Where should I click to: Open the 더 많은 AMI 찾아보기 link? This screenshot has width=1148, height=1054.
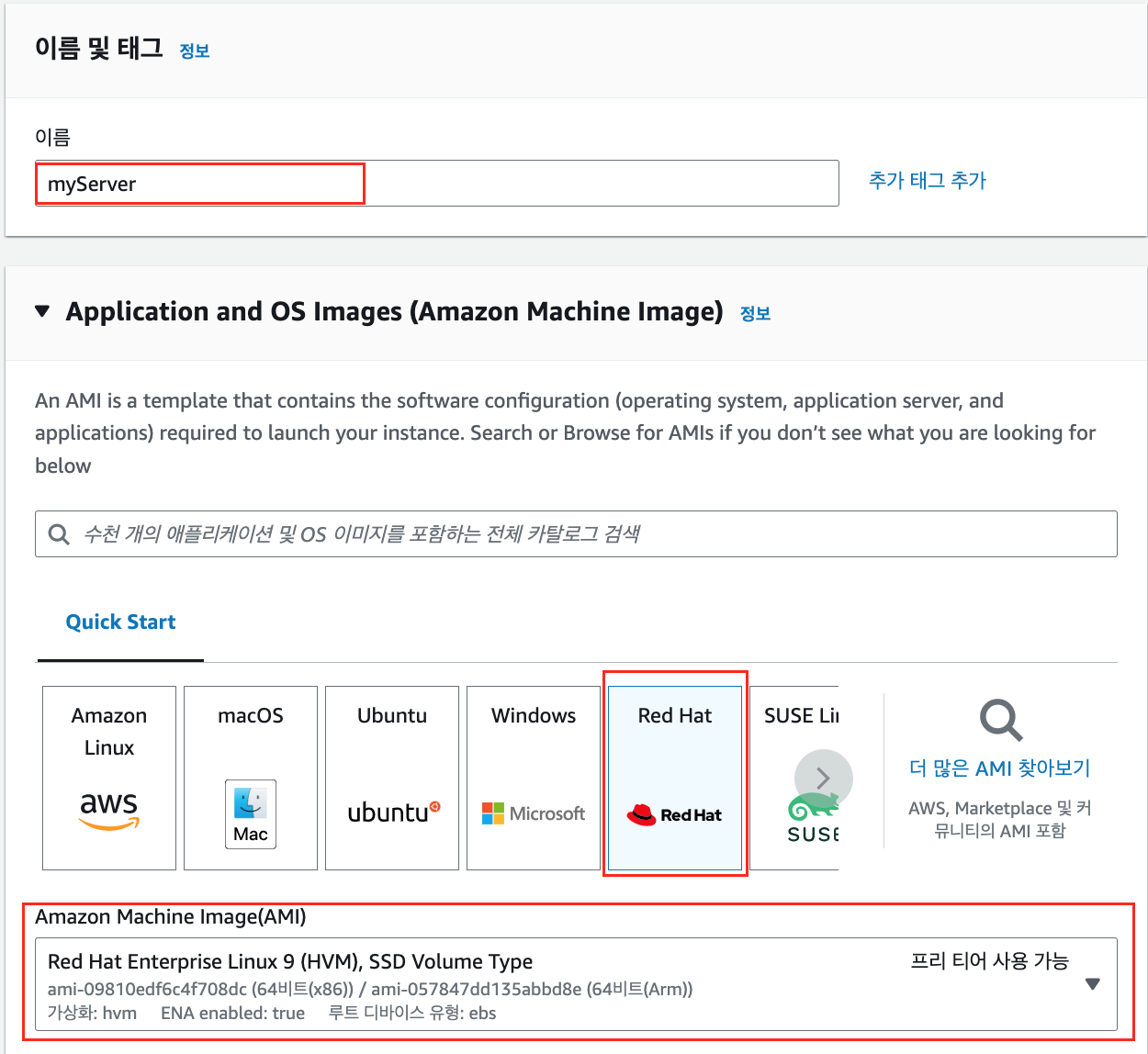point(999,768)
